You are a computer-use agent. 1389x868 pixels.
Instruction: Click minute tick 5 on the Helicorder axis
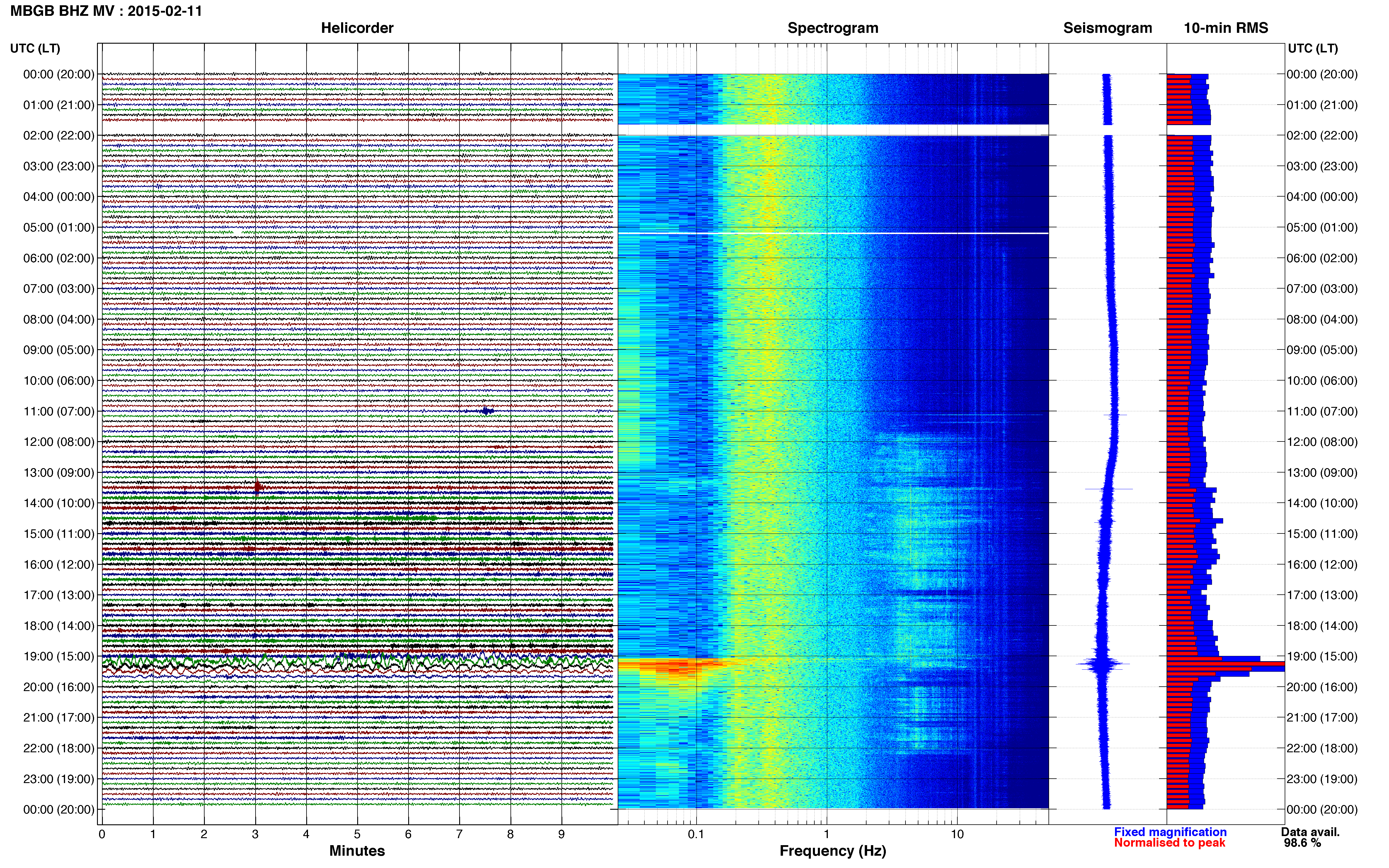[357, 834]
